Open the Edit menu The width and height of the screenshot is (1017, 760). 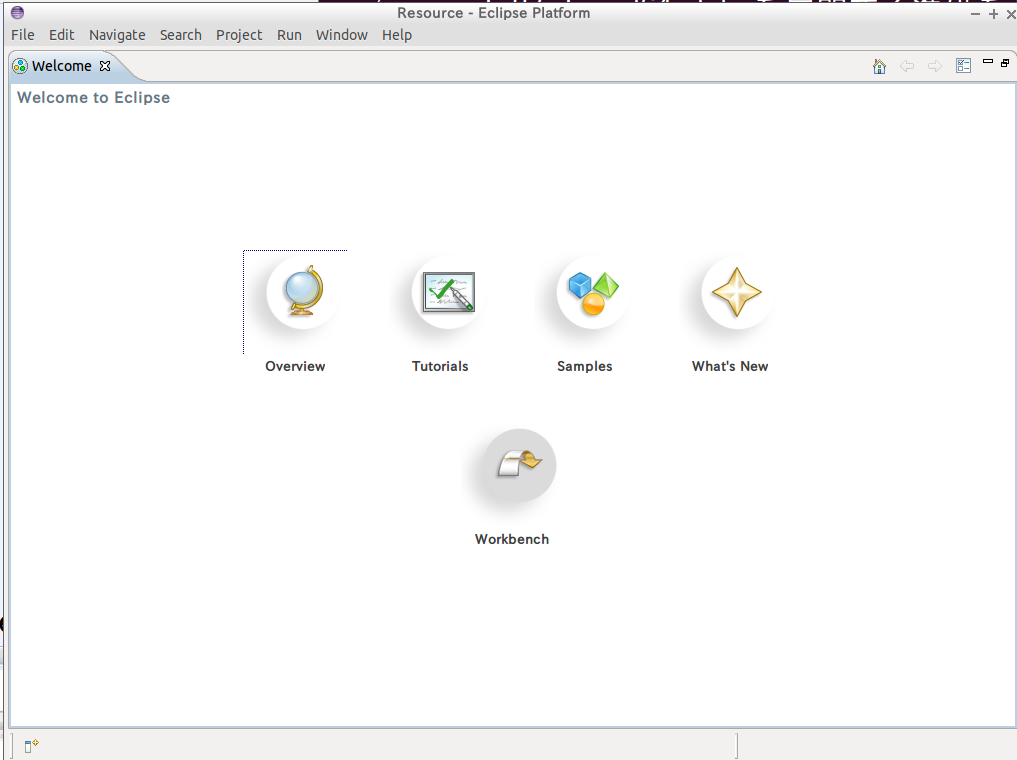click(x=62, y=35)
